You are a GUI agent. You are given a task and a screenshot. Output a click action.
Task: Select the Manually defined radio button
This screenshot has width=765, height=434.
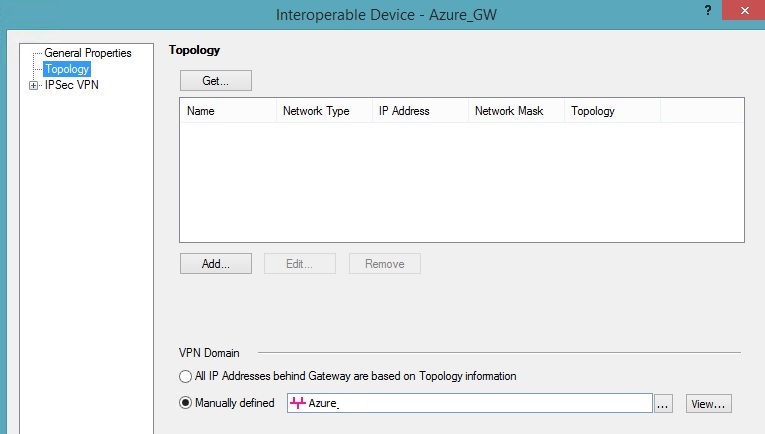pyautogui.click(x=185, y=403)
